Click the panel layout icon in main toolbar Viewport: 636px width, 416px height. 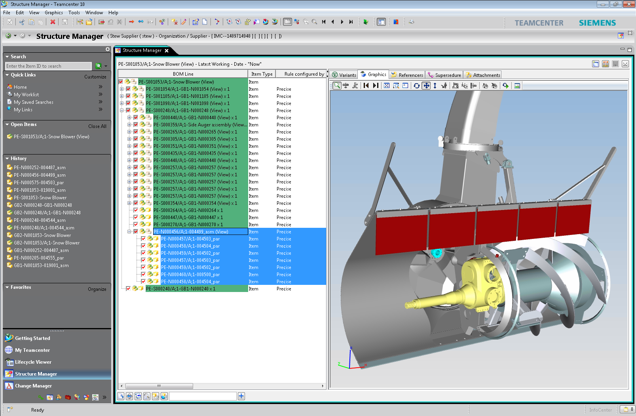[381, 22]
